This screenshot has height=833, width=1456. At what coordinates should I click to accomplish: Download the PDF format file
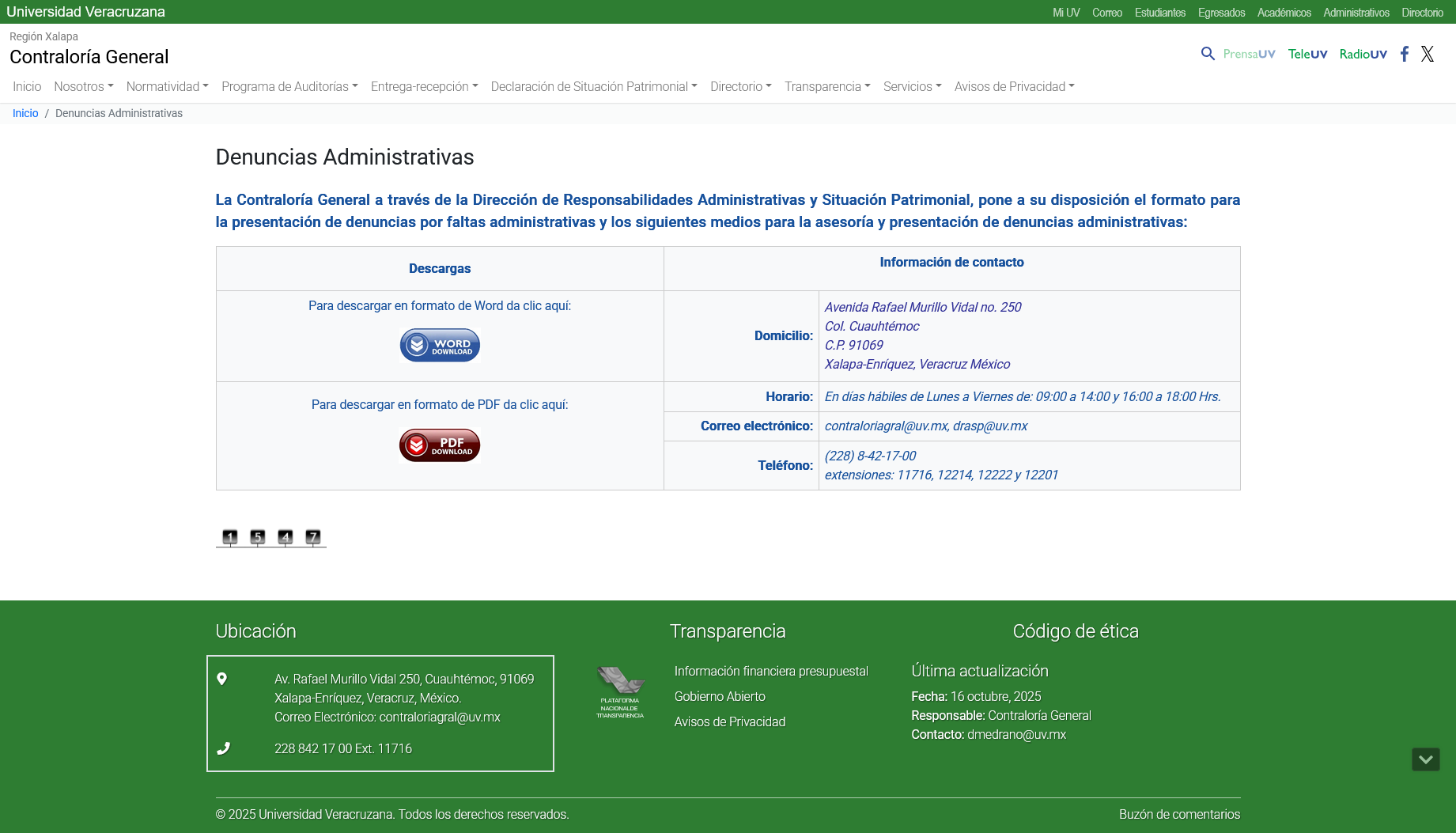tap(440, 445)
